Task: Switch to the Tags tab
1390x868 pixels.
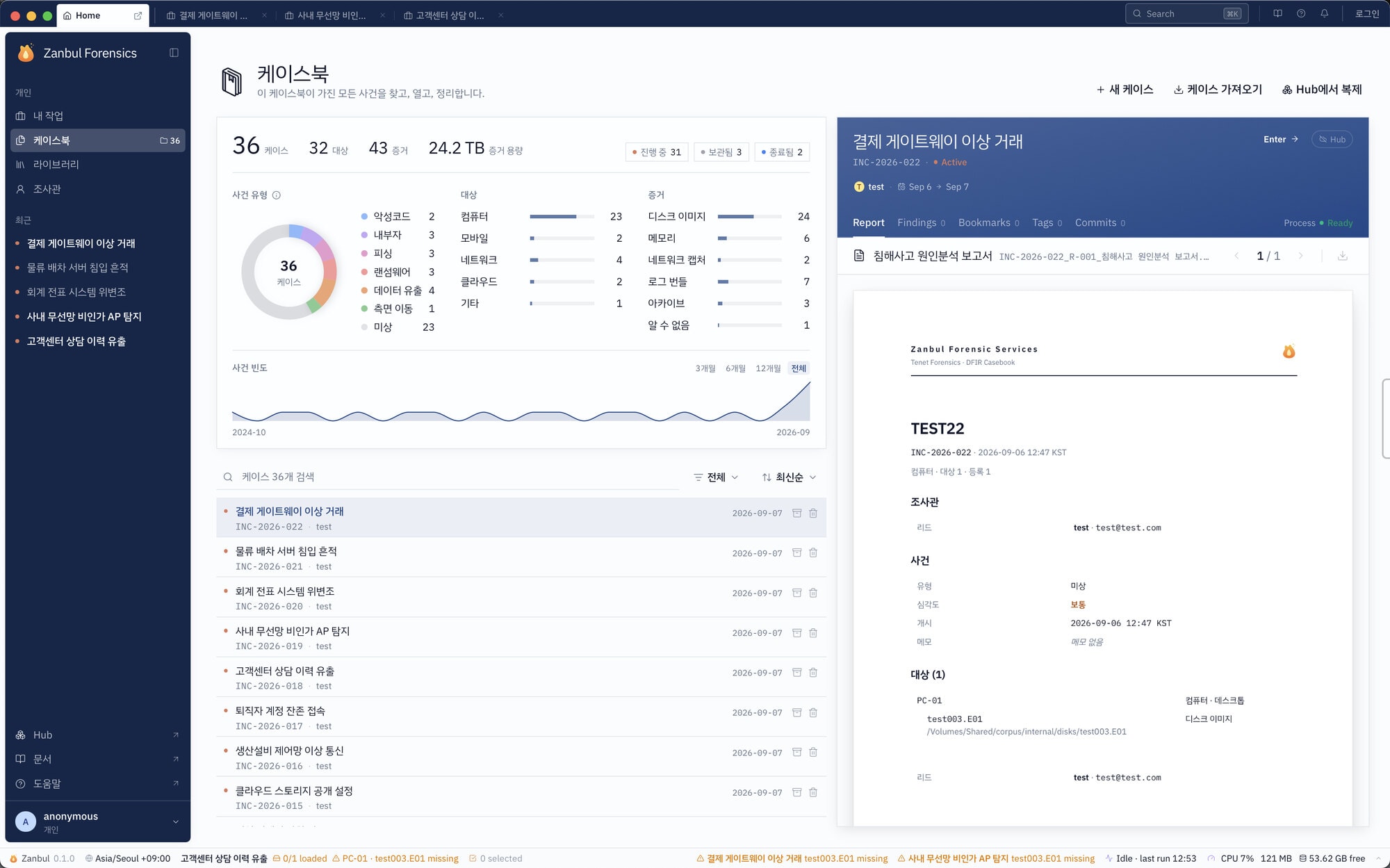Action: coord(1047,223)
